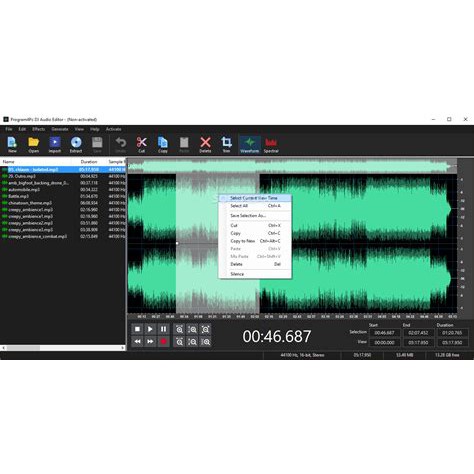Viewport: 474px width, 474px height.
Task: Choose Copy to New in context menu
Action: 255,241
